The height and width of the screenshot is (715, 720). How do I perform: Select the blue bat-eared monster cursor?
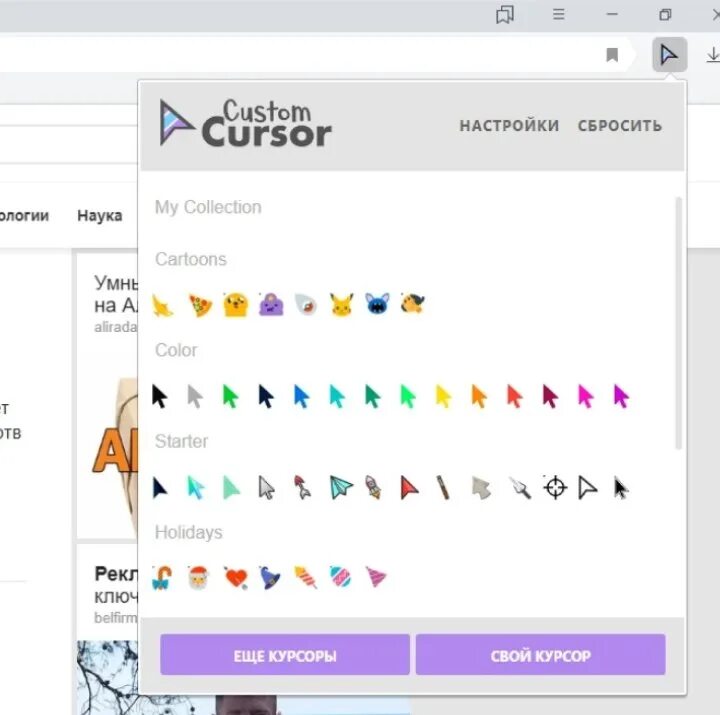point(377,304)
